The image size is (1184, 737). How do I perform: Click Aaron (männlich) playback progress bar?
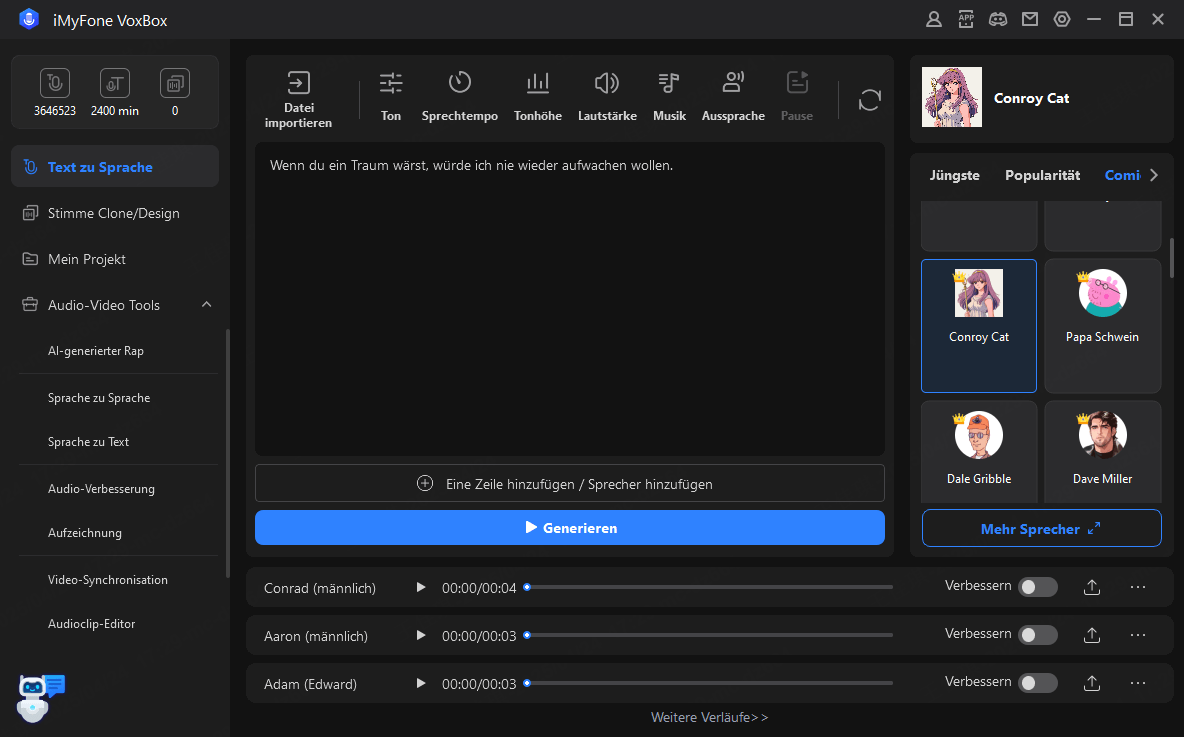[x=709, y=635]
